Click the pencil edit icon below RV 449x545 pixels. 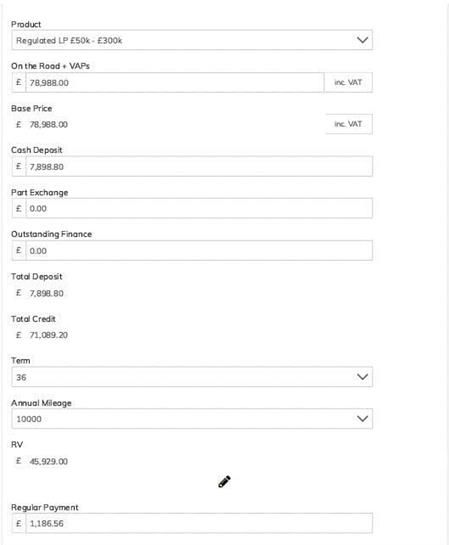point(224,482)
